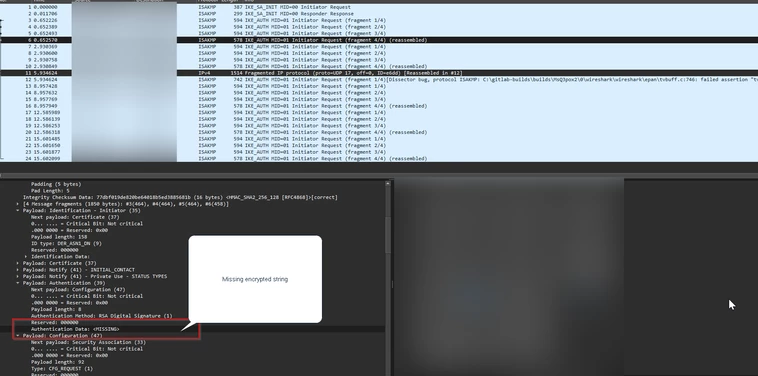Screen dimensions: 758x376
Task: Expand Payload: Notify Private Use STATUS TYPES
Action: [x=18, y=276]
